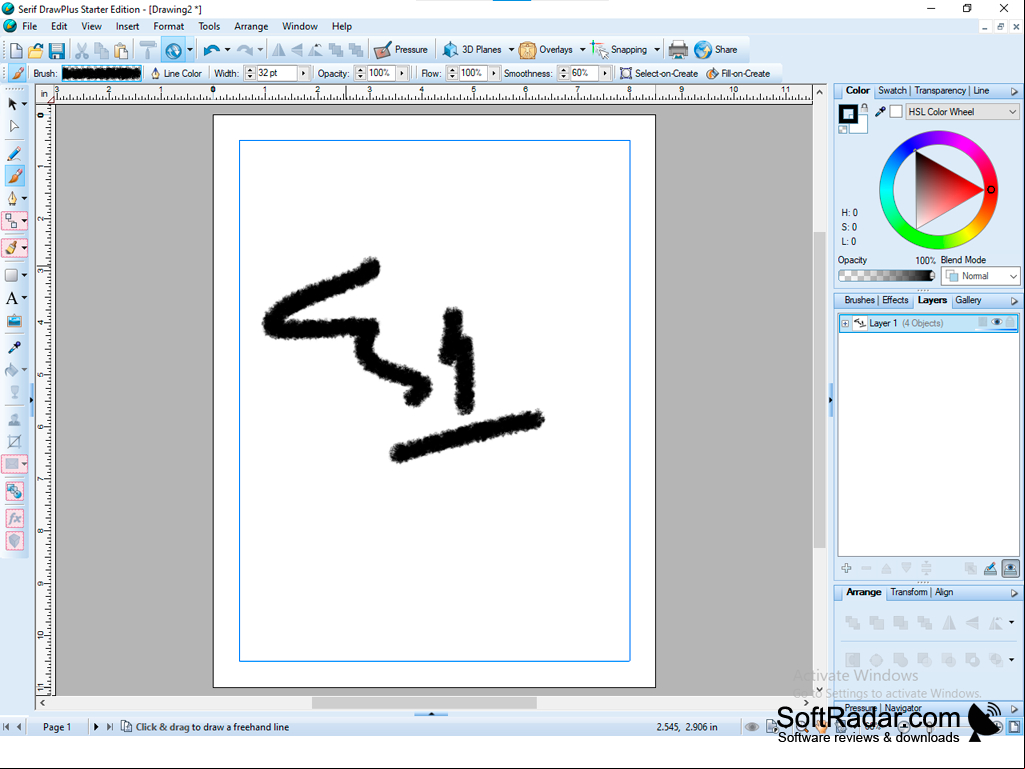Click the horizontal scrollbar thumb
Viewport: 1025px width, 769px height.
tap(424, 703)
